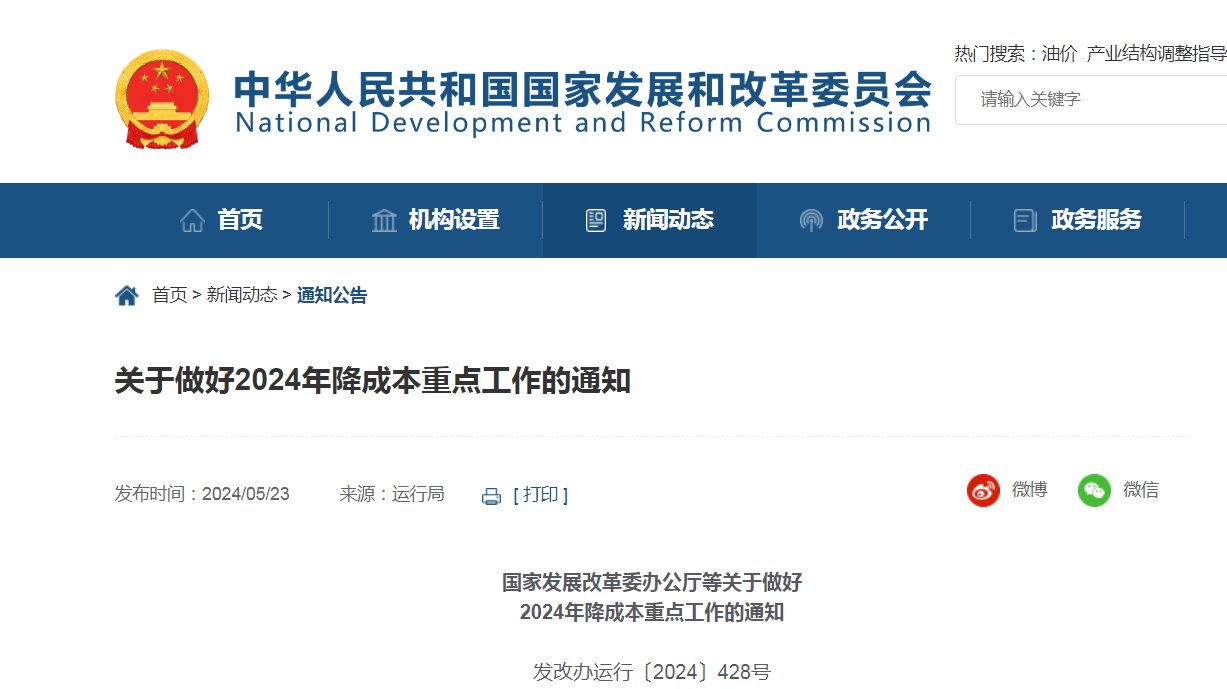Click the hot search term 产业结构调整指导
Screen dimensions: 1227x689
[1157, 54]
